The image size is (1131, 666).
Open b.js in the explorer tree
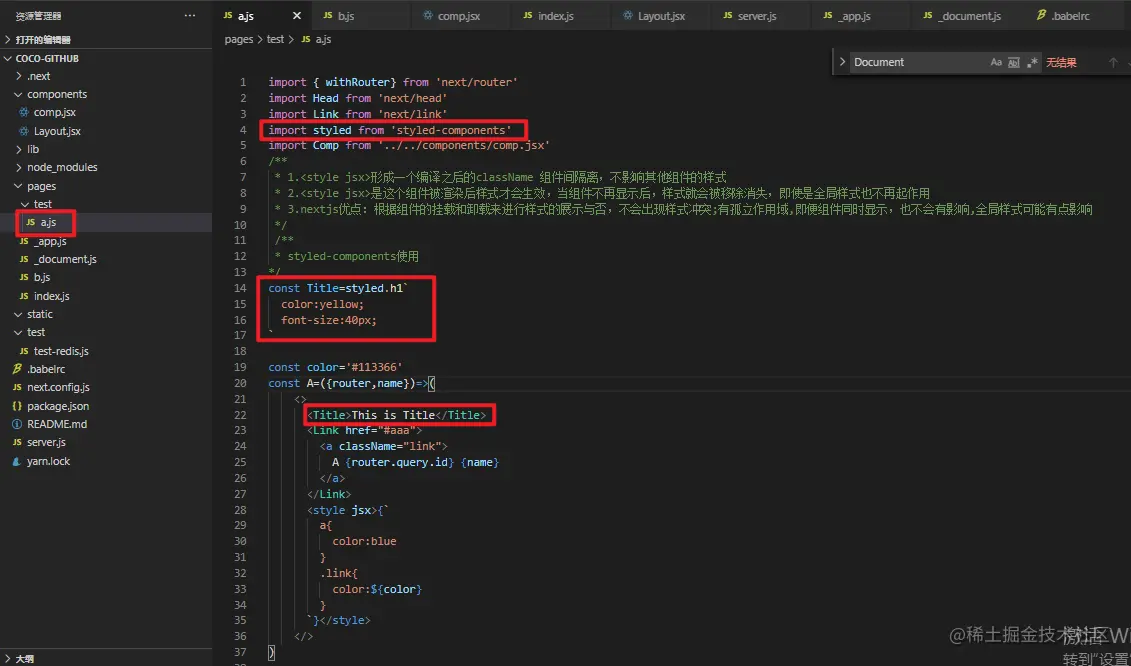(107, 277)
